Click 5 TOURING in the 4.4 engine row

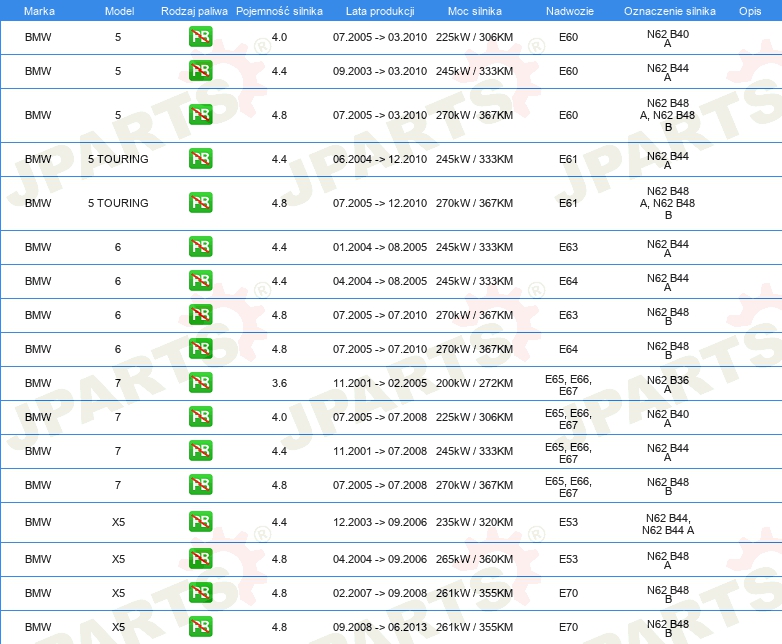(118, 159)
